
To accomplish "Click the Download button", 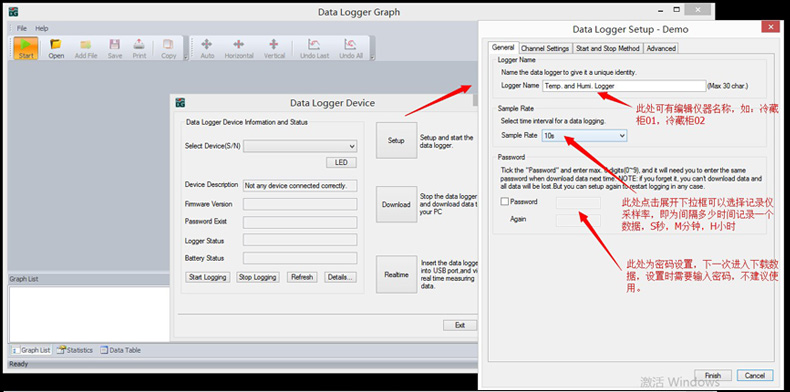I will click(x=397, y=204).
